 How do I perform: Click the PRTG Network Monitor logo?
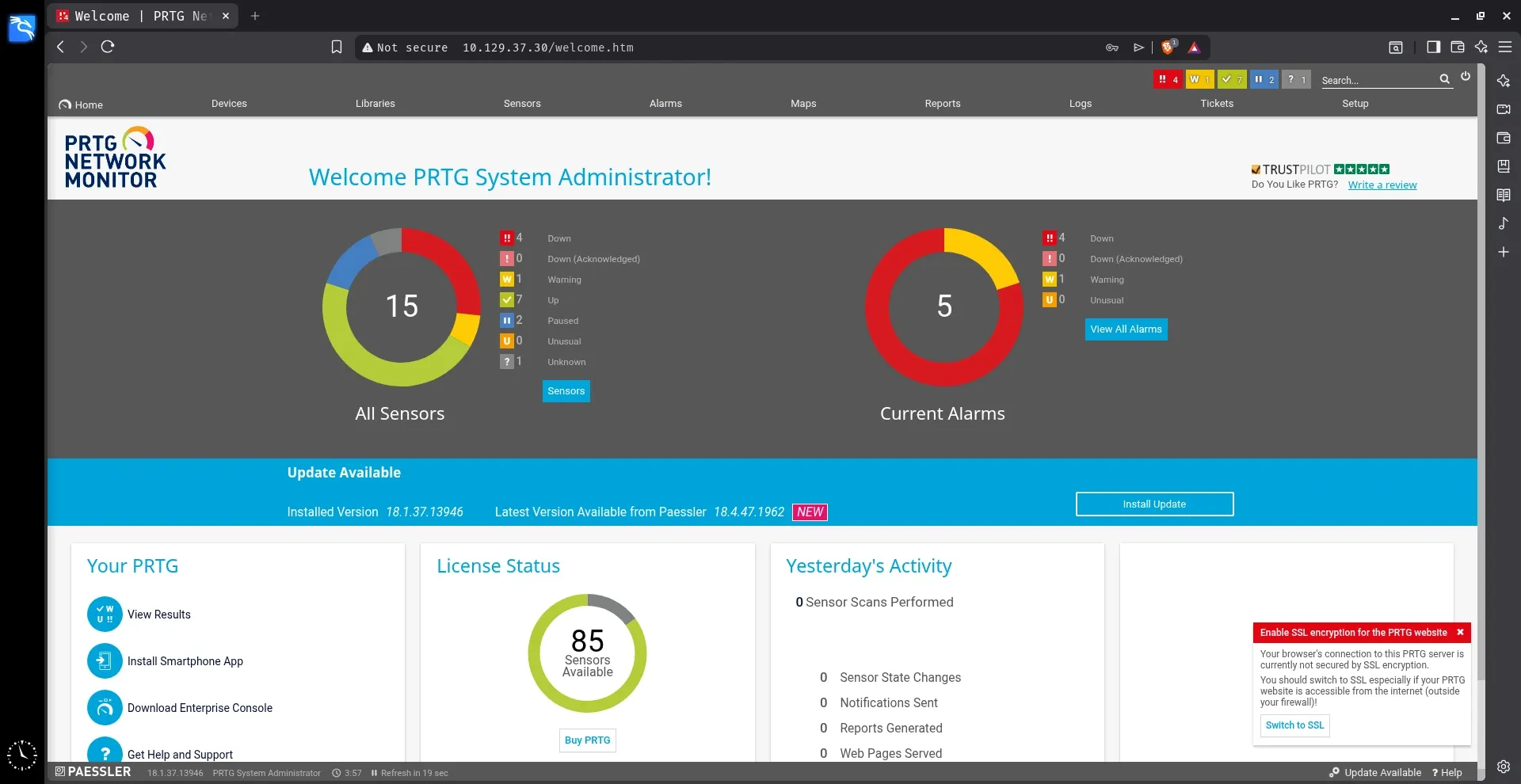[115, 158]
